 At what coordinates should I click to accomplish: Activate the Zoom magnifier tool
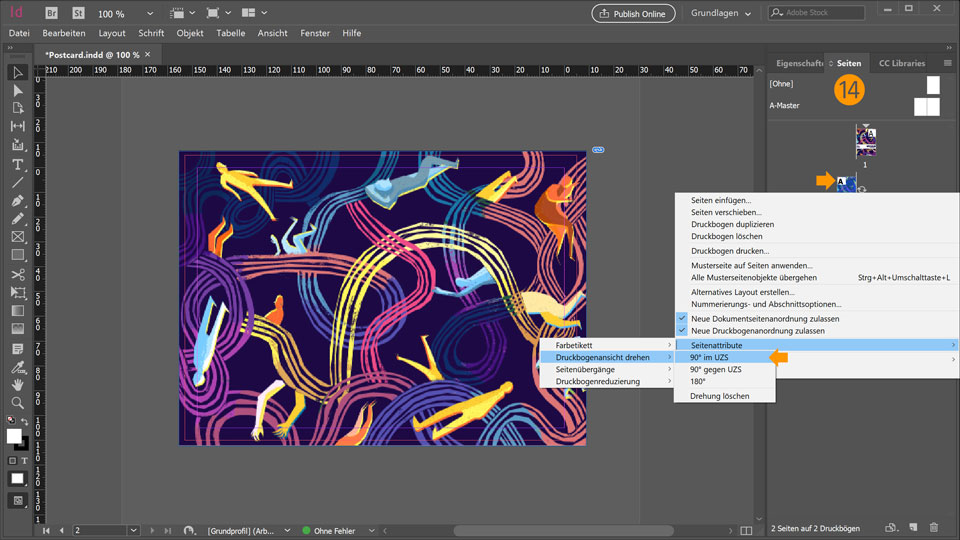point(17,402)
